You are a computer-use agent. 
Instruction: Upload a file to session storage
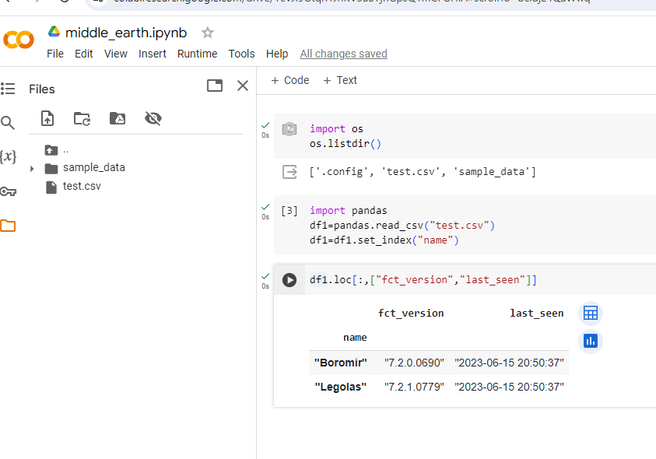tap(47, 119)
